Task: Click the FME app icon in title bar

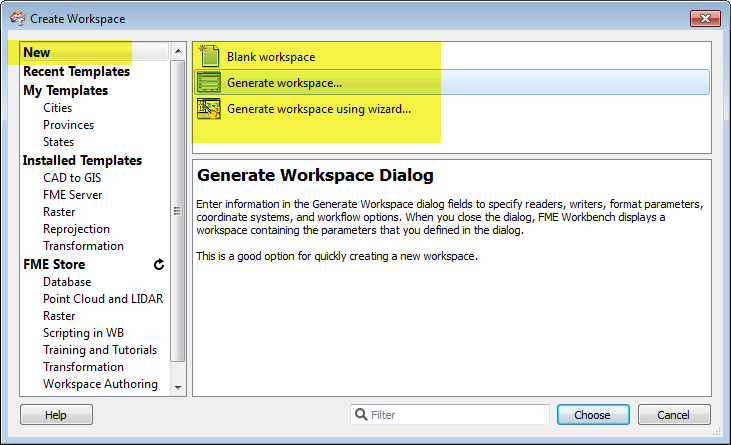Action: (x=18, y=19)
